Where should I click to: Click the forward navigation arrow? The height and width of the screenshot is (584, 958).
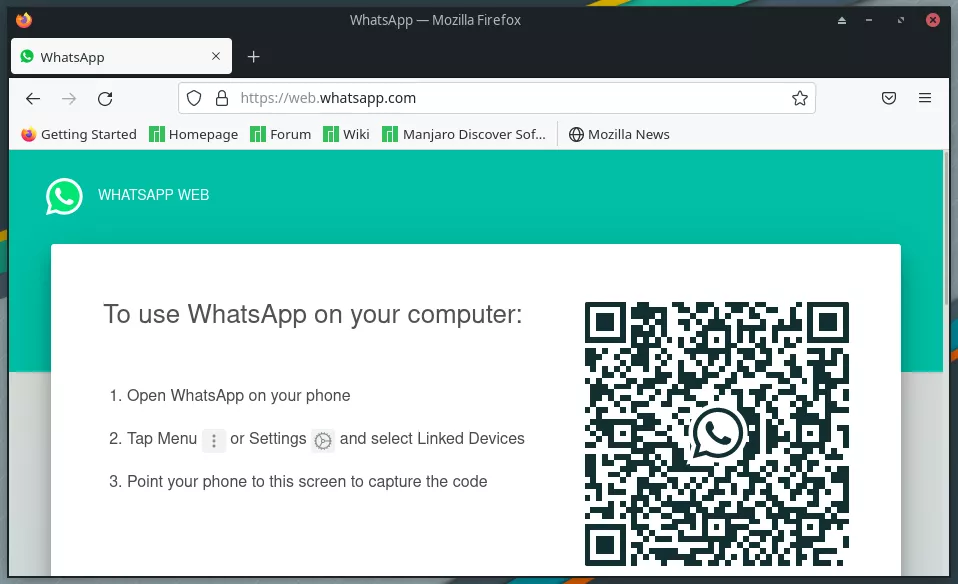point(69,98)
